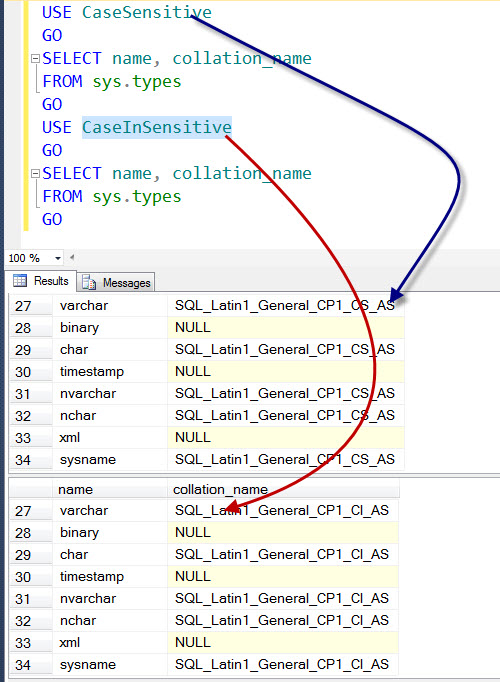Select row header 31 of the CI_AS grid
Screen dimensions: 500x682
point(31,598)
